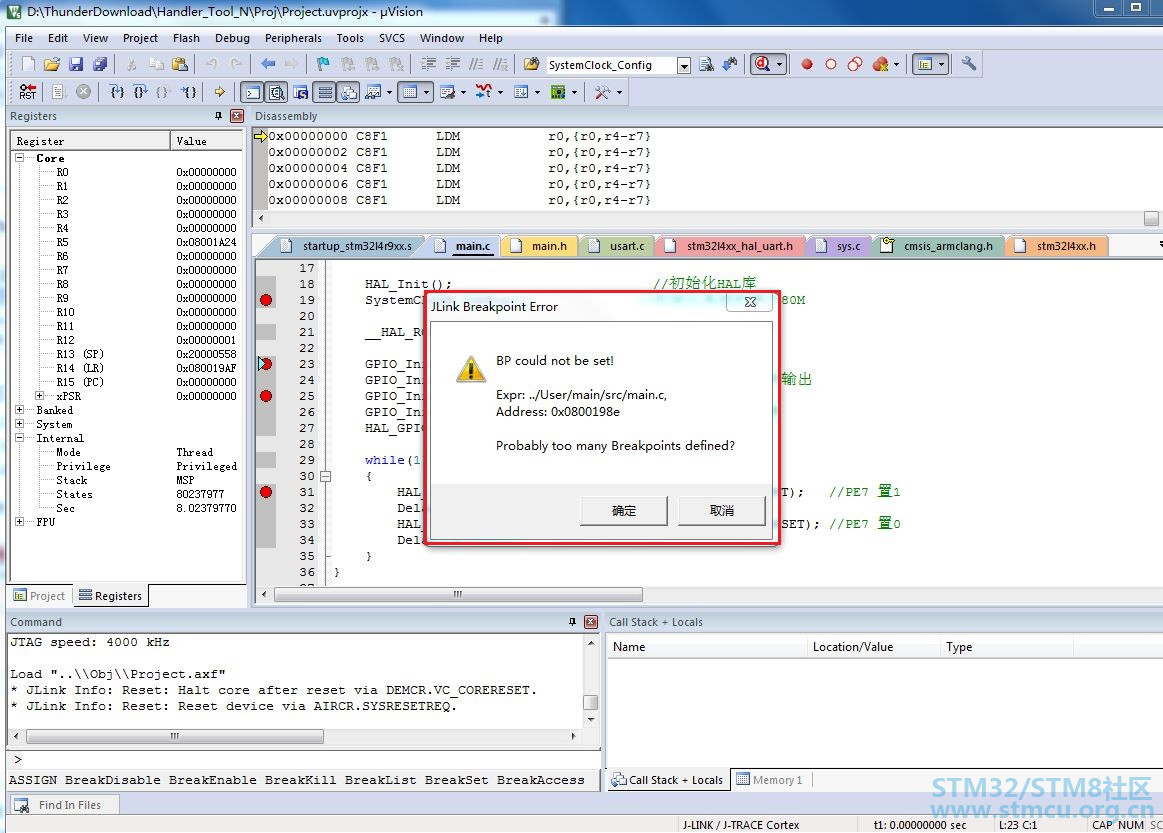
Task: Click the Command window horizontal scrollbar thumb
Action: (174, 737)
